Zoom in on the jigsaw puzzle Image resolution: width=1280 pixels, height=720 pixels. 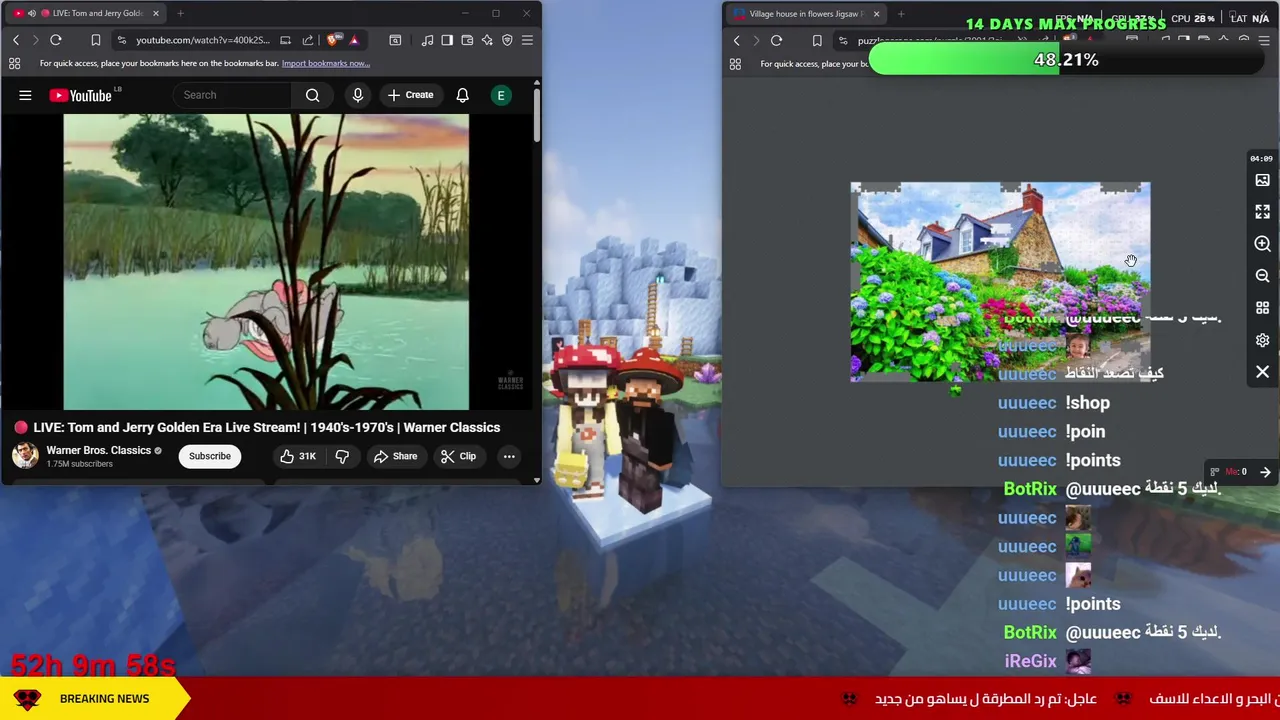tap(1262, 244)
